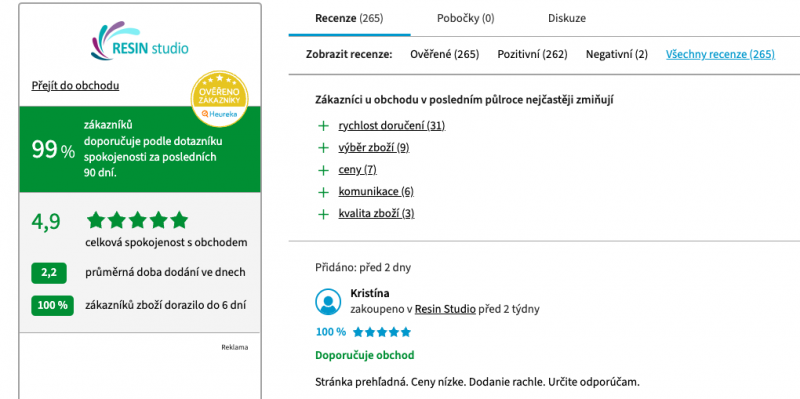Open rychlost doručení (31) mentions
800x399 pixels.
(x=391, y=126)
